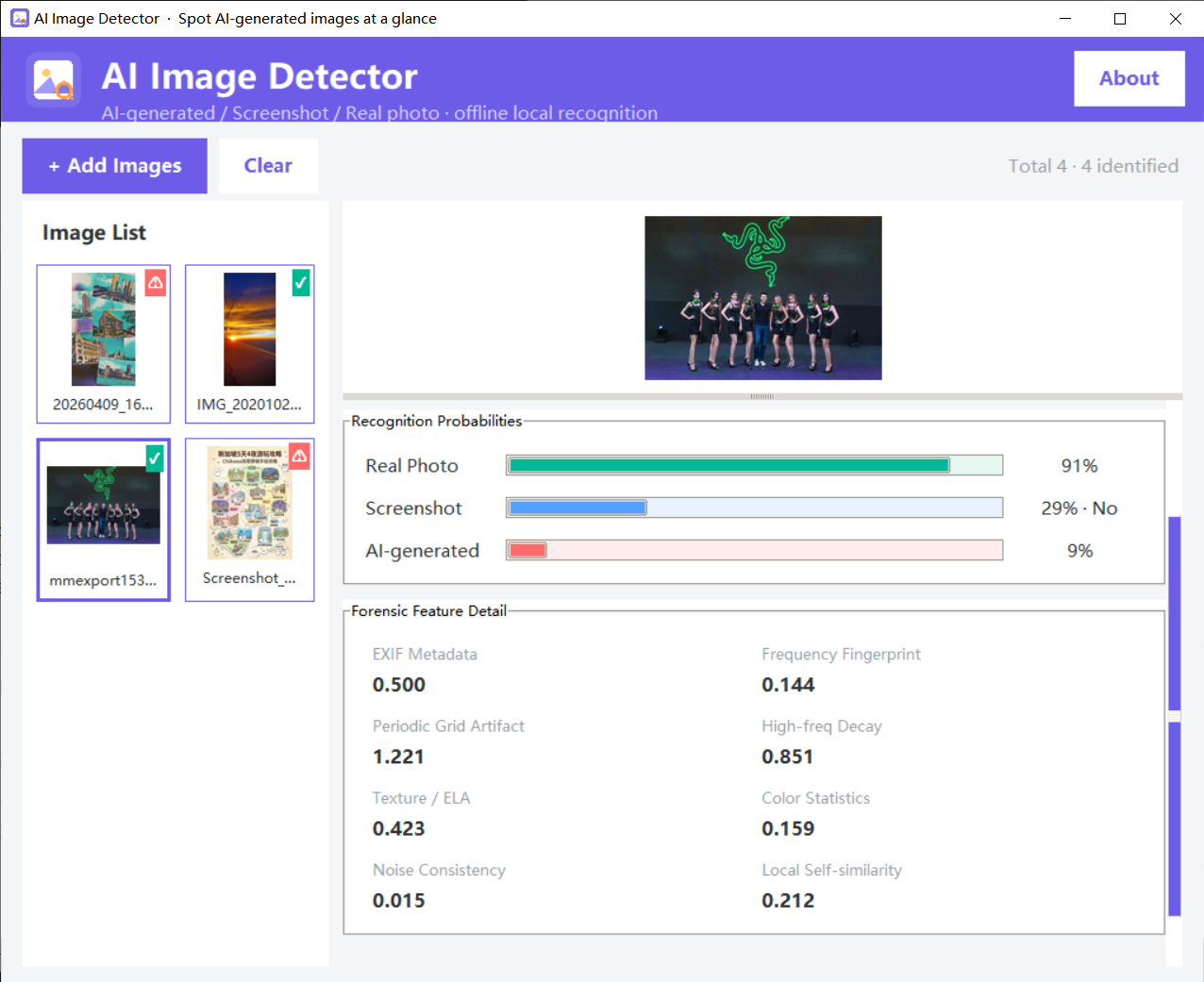Click the 'mmexport153...' file name

103,580
